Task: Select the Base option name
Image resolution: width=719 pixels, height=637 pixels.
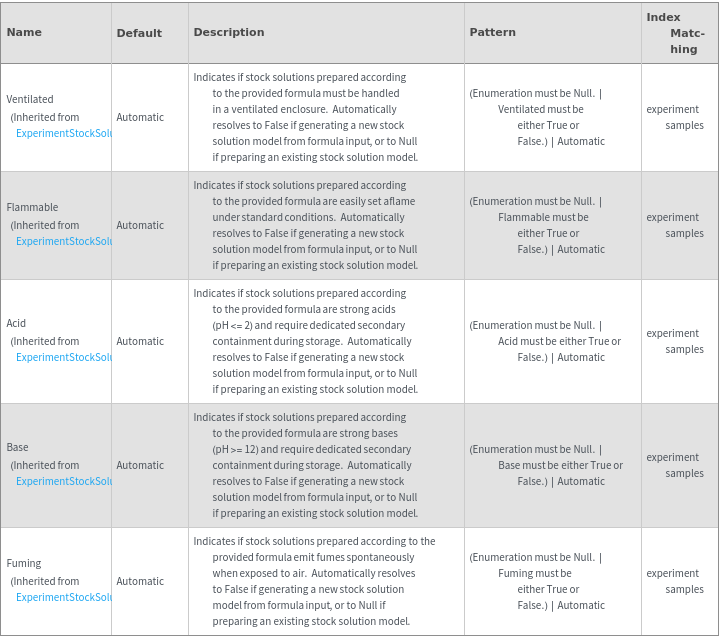Action: [x=17, y=447]
